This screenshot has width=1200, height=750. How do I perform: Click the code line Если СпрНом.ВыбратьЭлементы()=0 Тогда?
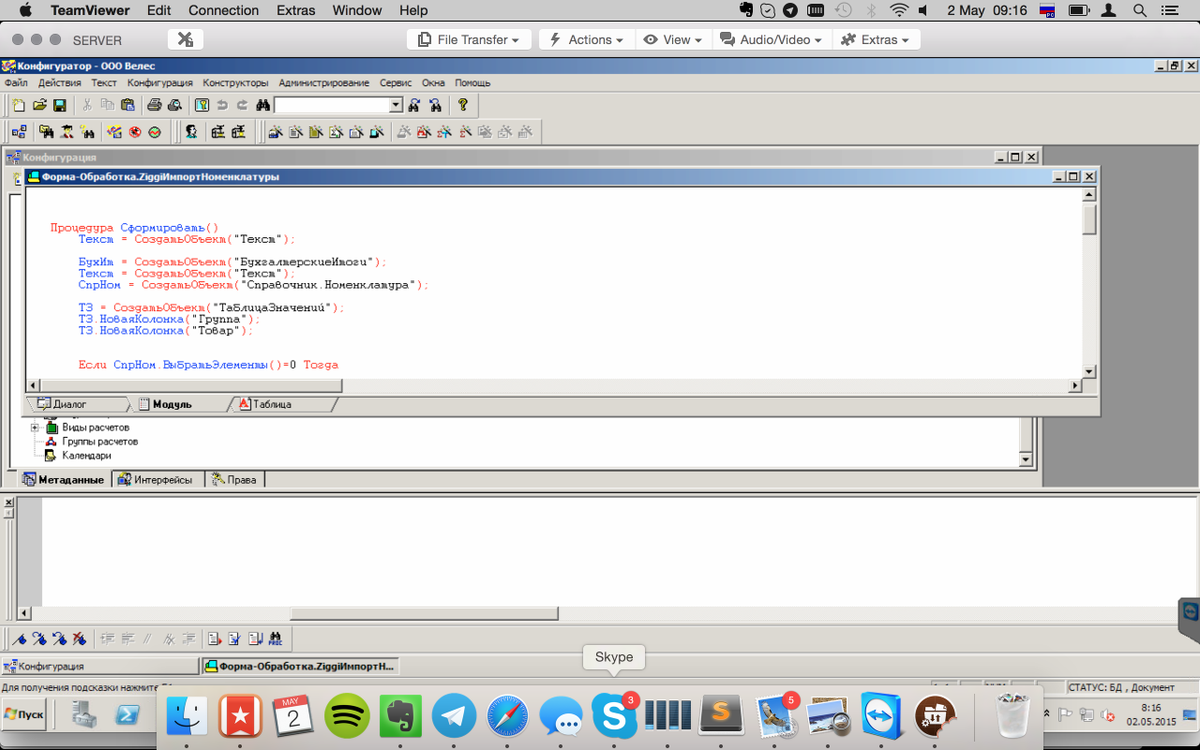pos(208,365)
